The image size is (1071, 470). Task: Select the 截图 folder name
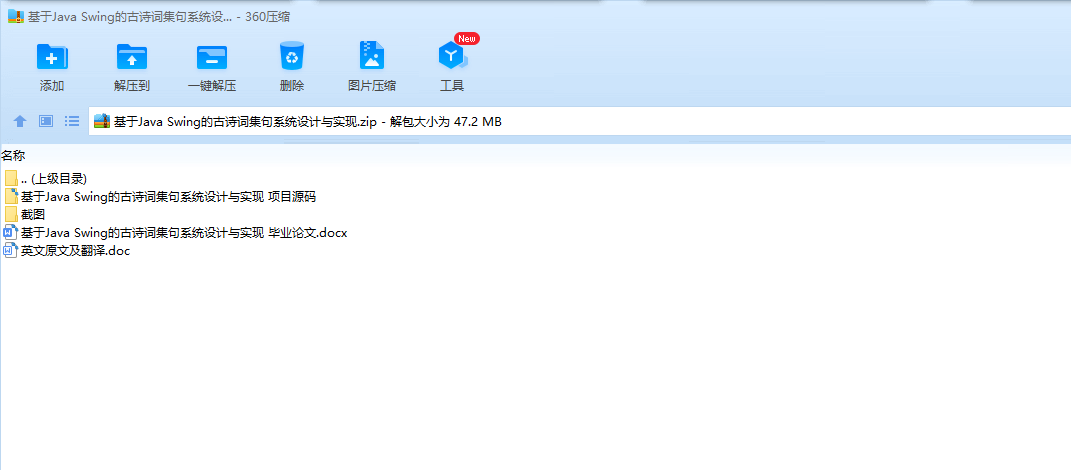(33, 215)
